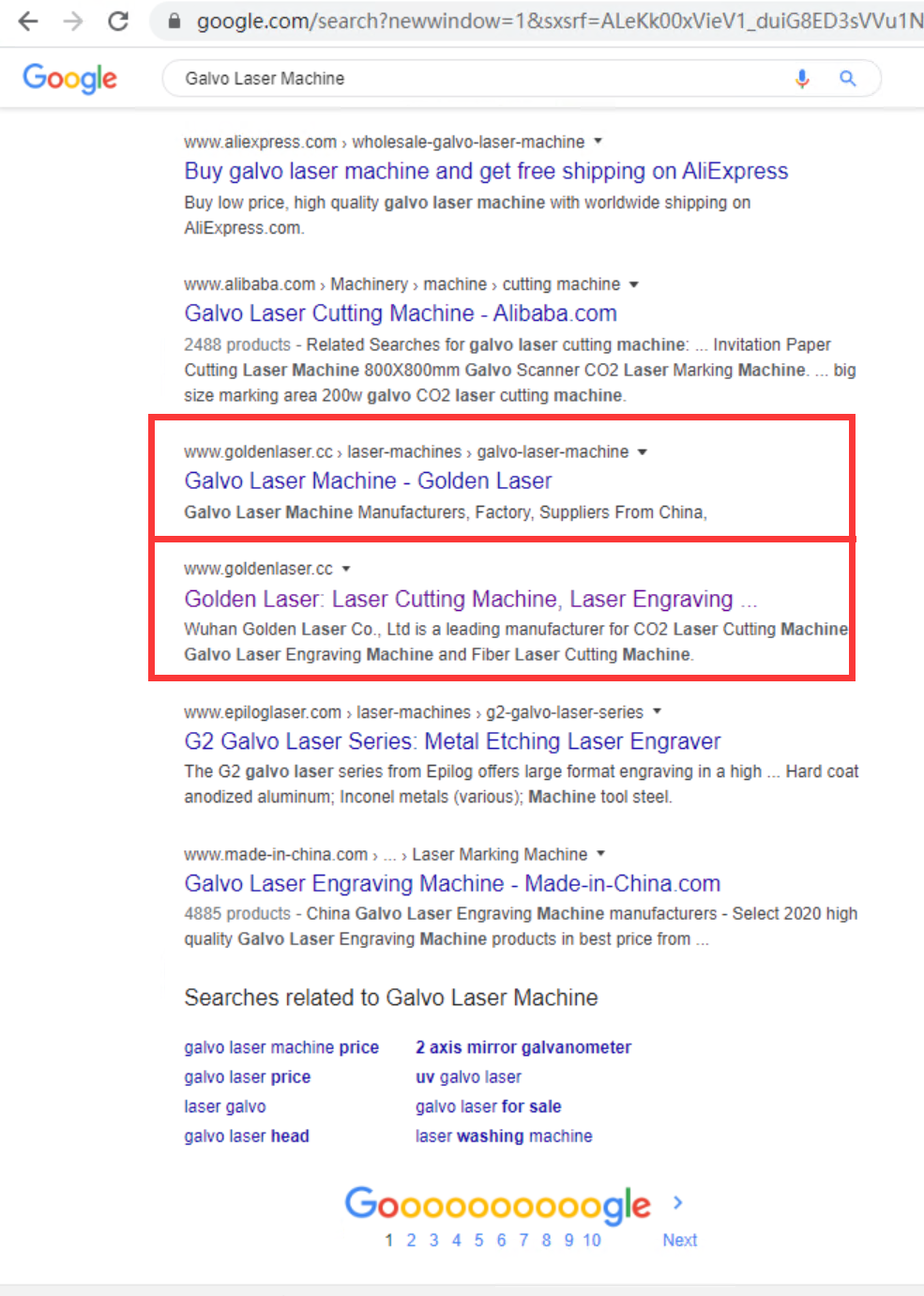Click the Google logo

point(70,79)
